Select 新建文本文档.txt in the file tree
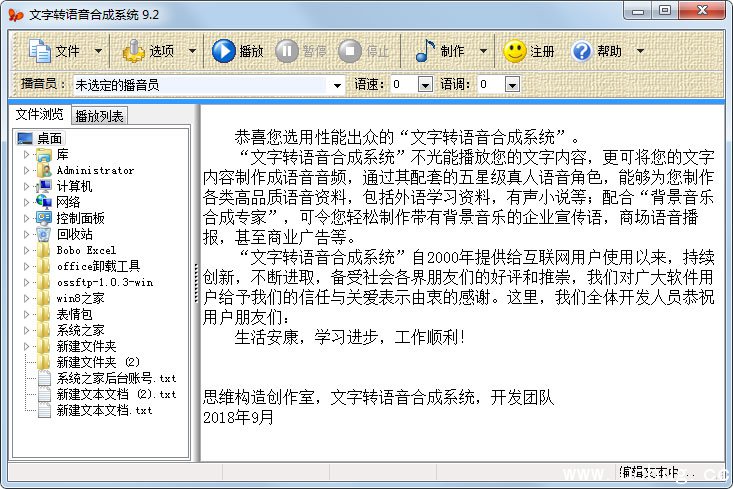The width and height of the screenshot is (733, 489). click(104, 410)
